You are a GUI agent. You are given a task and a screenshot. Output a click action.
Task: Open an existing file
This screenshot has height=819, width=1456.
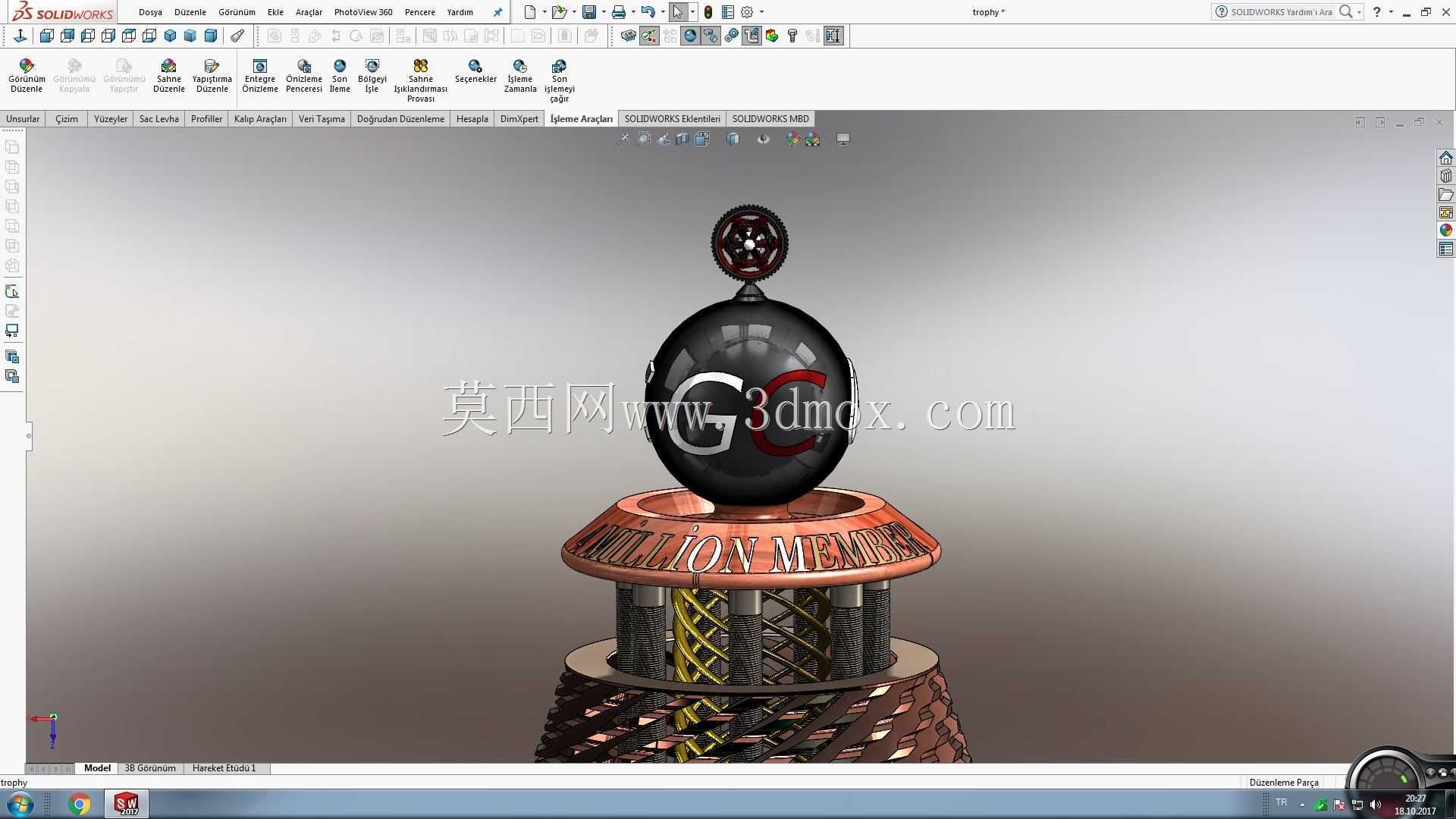559,12
